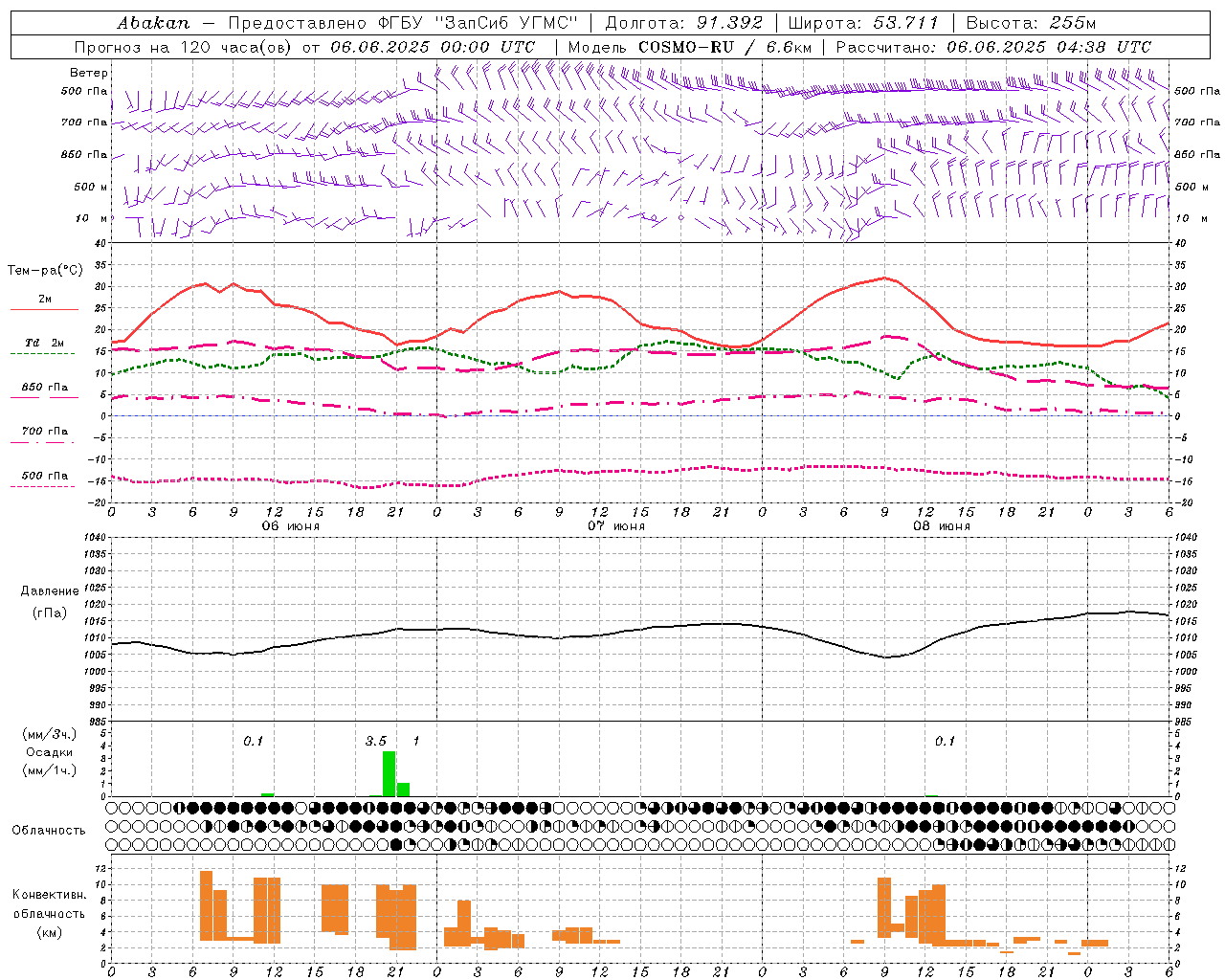Image resolution: width=1225 pixels, height=980 pixels.
Task: Click "1040" on the left pressure axis
Action: click(93, 537)
